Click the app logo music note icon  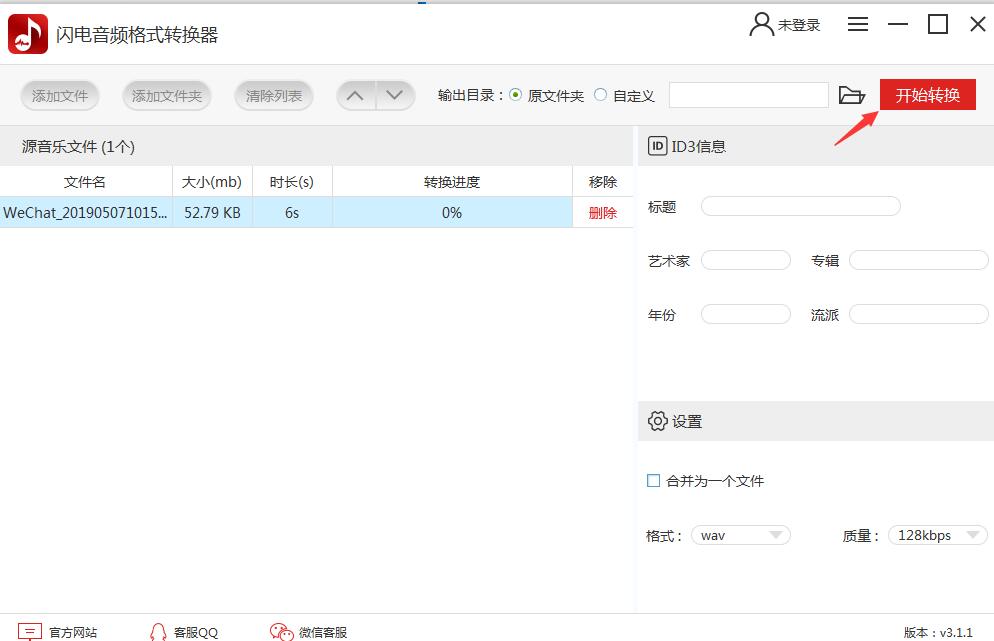pos(27,33)
